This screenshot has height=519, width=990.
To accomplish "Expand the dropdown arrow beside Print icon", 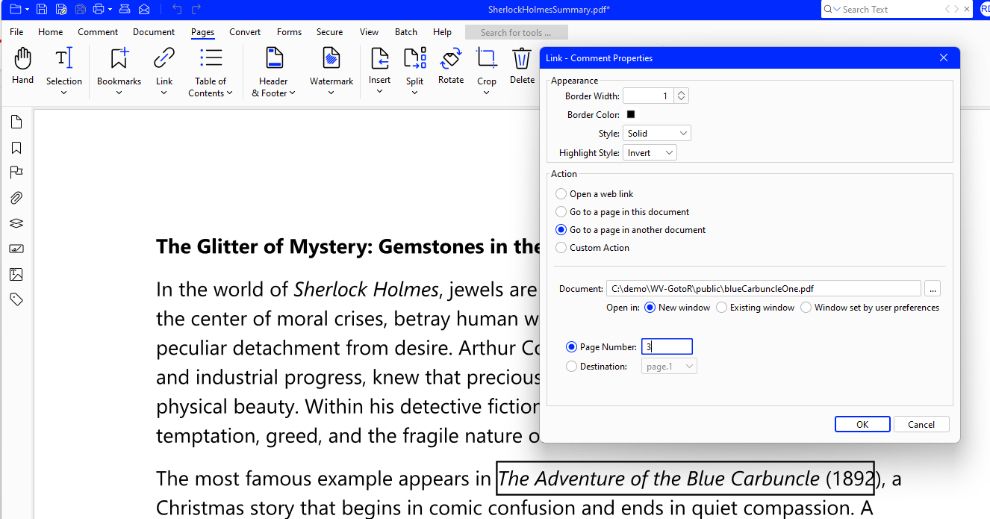I will [110, 9].
